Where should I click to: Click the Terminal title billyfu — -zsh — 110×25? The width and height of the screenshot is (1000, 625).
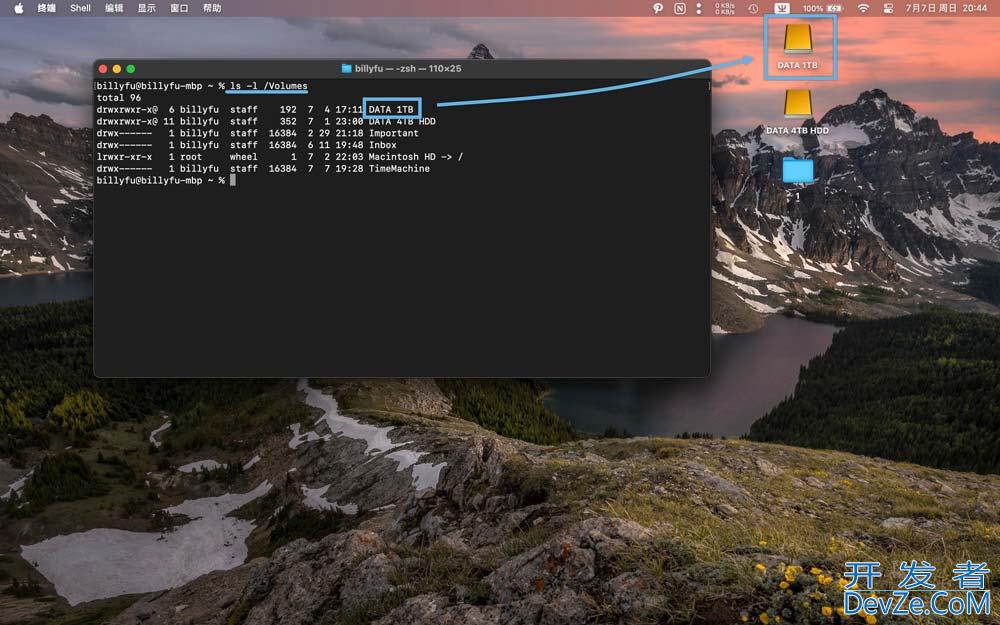click(408, 68)
